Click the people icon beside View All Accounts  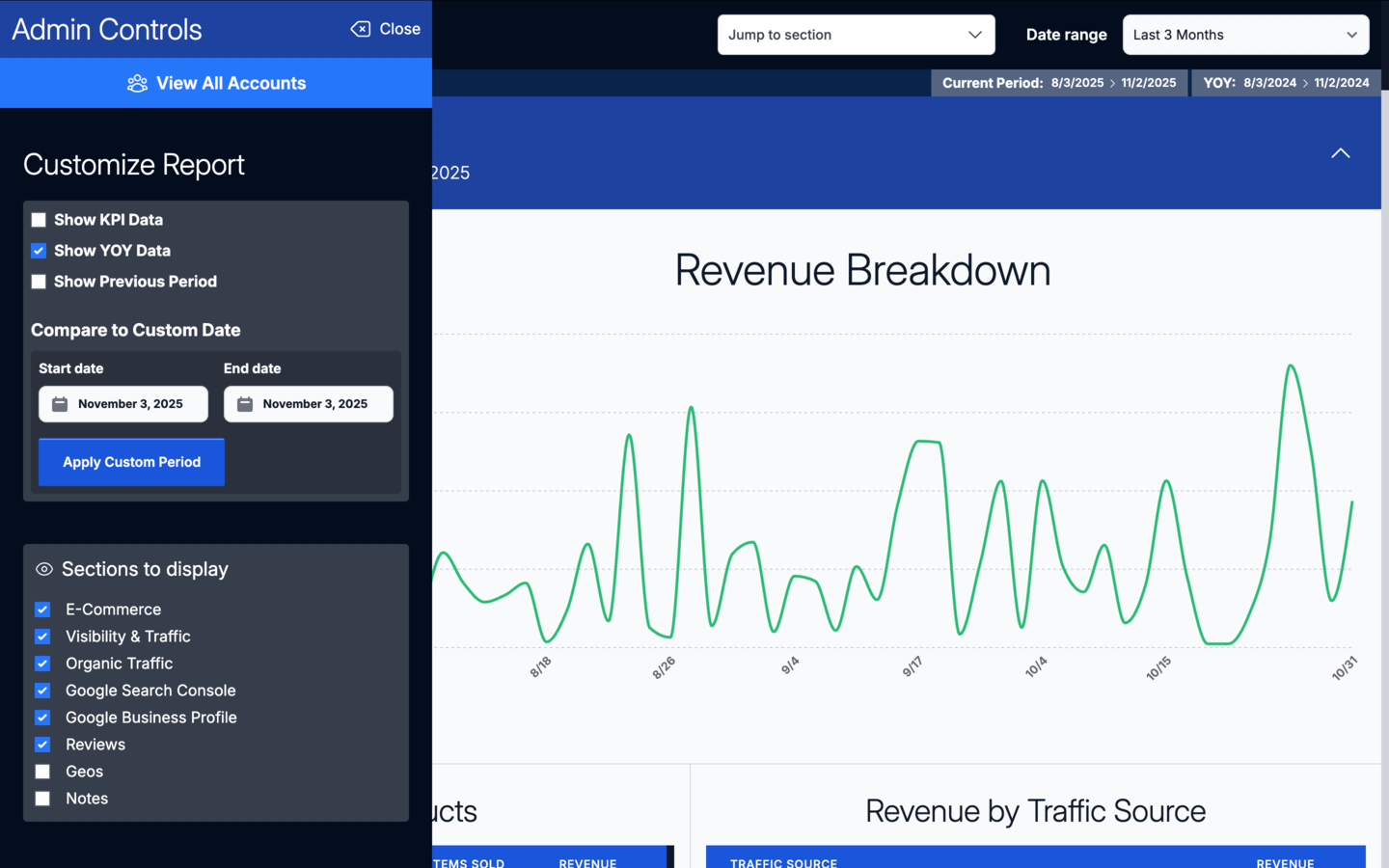click(137, 84)
